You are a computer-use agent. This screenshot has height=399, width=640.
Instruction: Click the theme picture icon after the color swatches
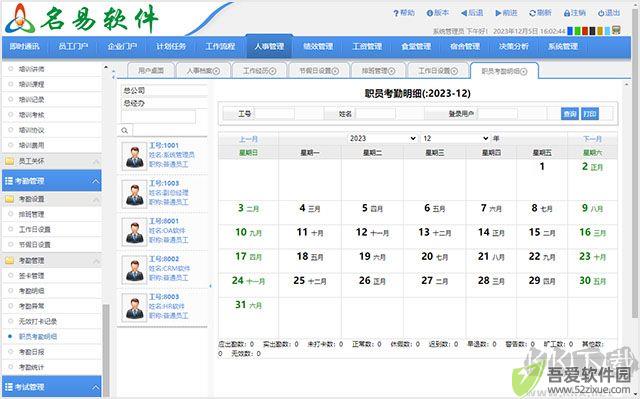pyautogui.click(x=616, y=30)
